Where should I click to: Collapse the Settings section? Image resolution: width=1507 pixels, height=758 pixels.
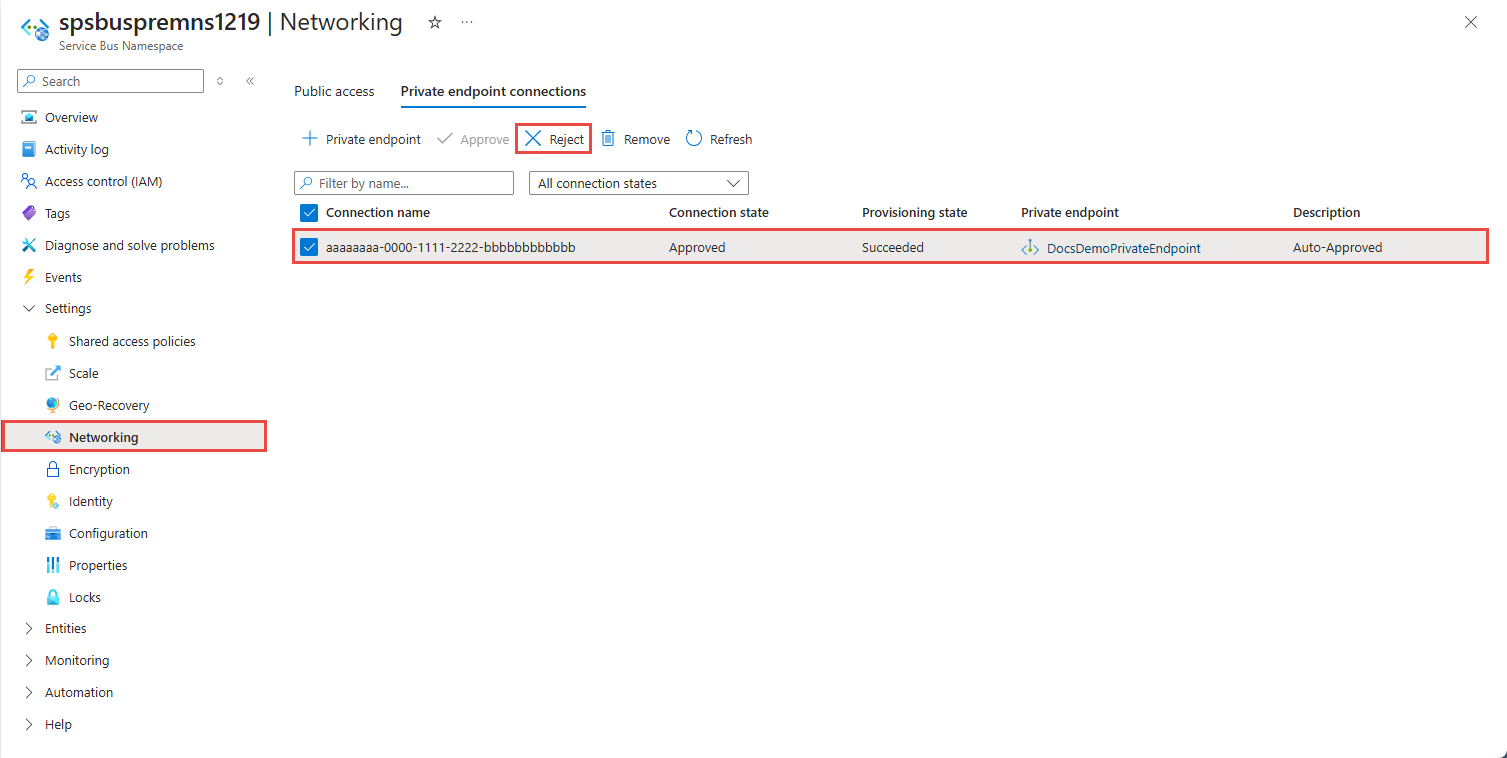[28, 309]
